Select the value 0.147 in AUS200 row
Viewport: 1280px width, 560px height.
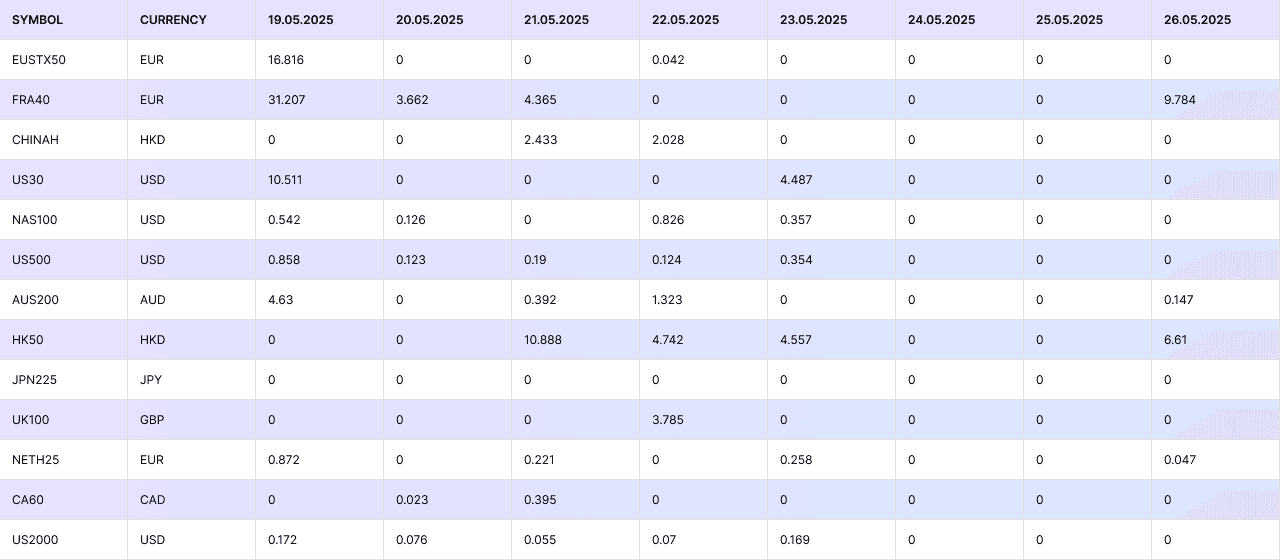click(x=1179, y=300)
